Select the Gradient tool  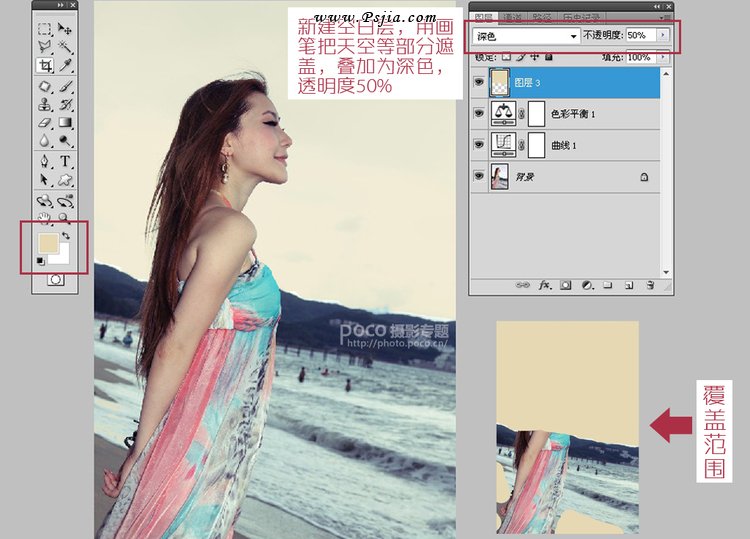(x=66, y=123)
